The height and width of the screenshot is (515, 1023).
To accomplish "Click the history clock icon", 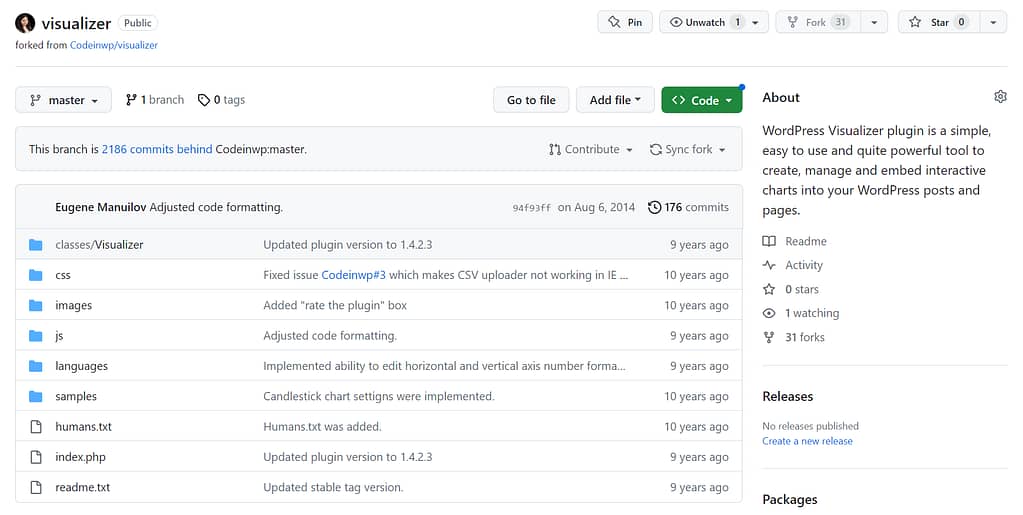I will (x=654, y=207).
